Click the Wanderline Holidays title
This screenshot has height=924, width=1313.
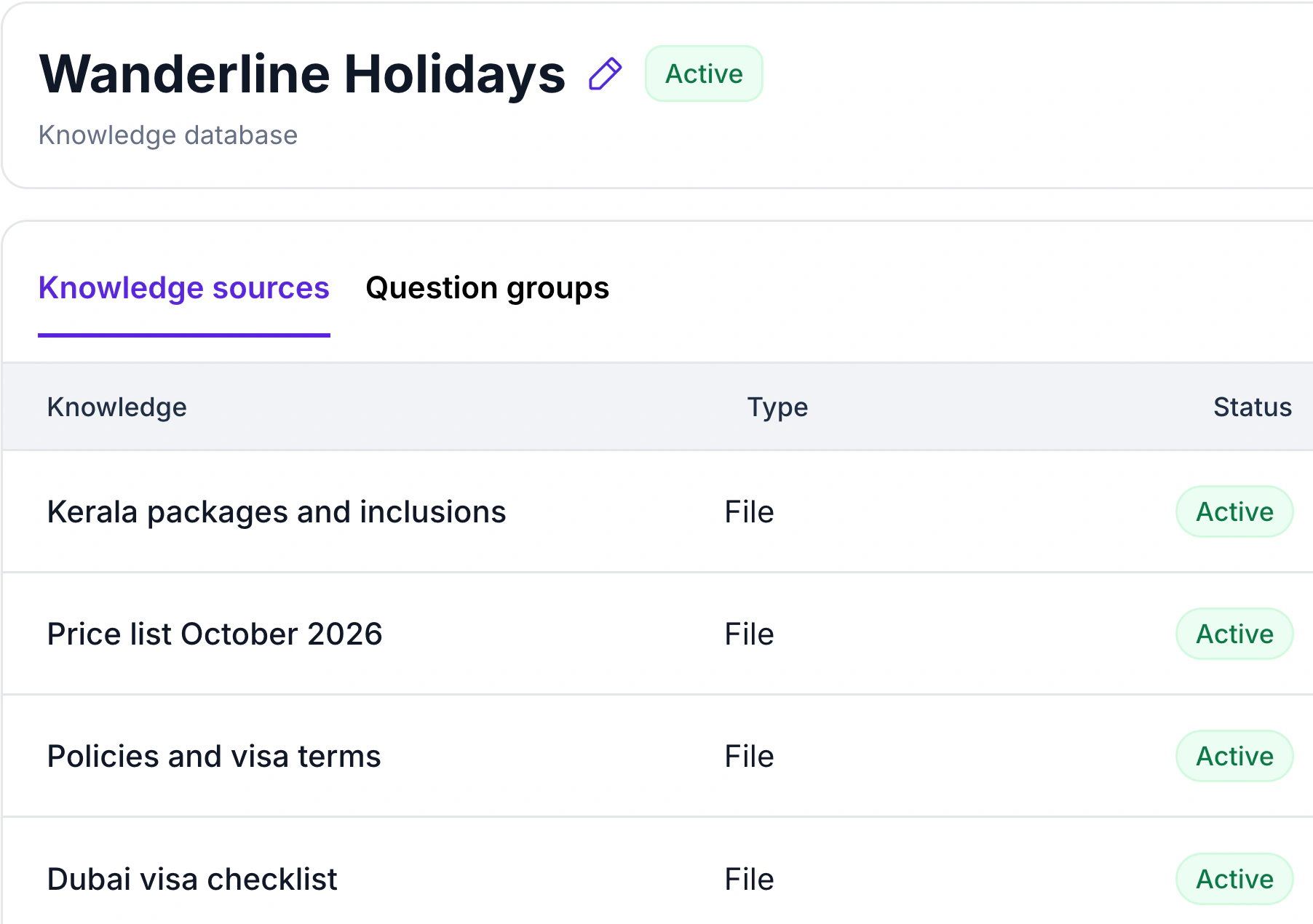tap(302, 74)
